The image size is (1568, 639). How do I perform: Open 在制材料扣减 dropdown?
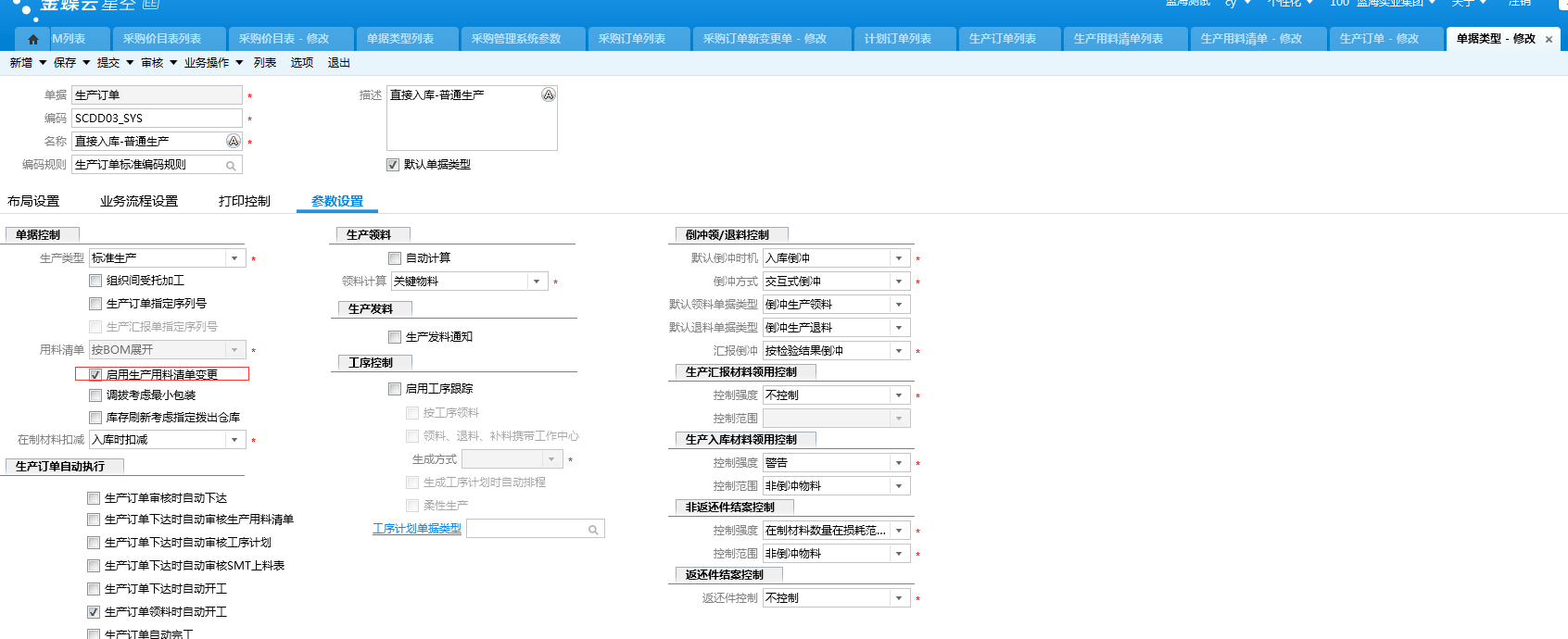[234, 440]
